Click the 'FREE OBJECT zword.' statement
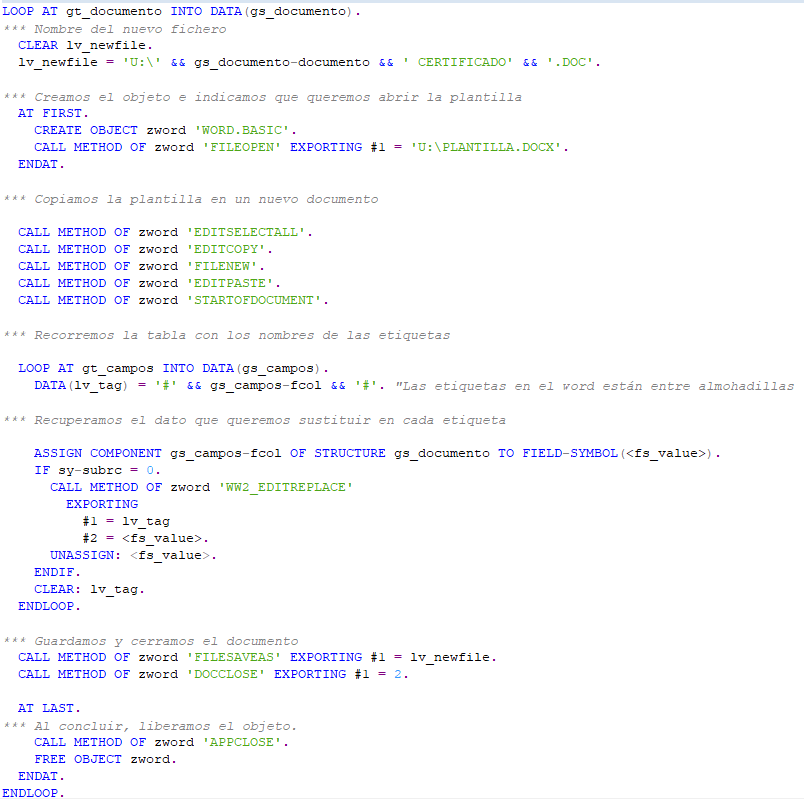 tap(105, 759)
